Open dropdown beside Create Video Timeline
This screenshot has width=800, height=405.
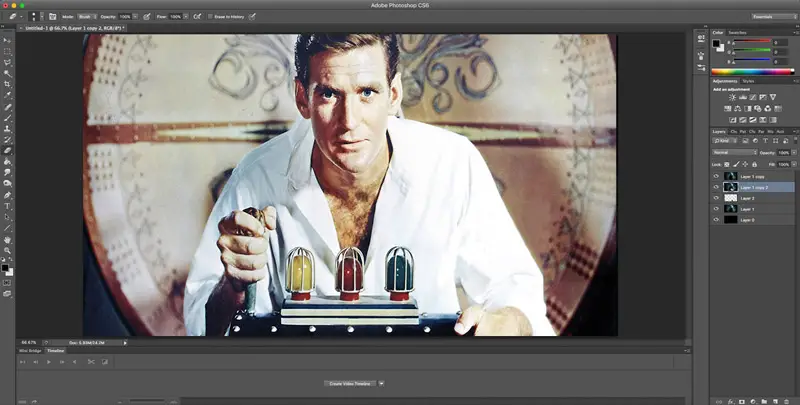coord(381,384)
